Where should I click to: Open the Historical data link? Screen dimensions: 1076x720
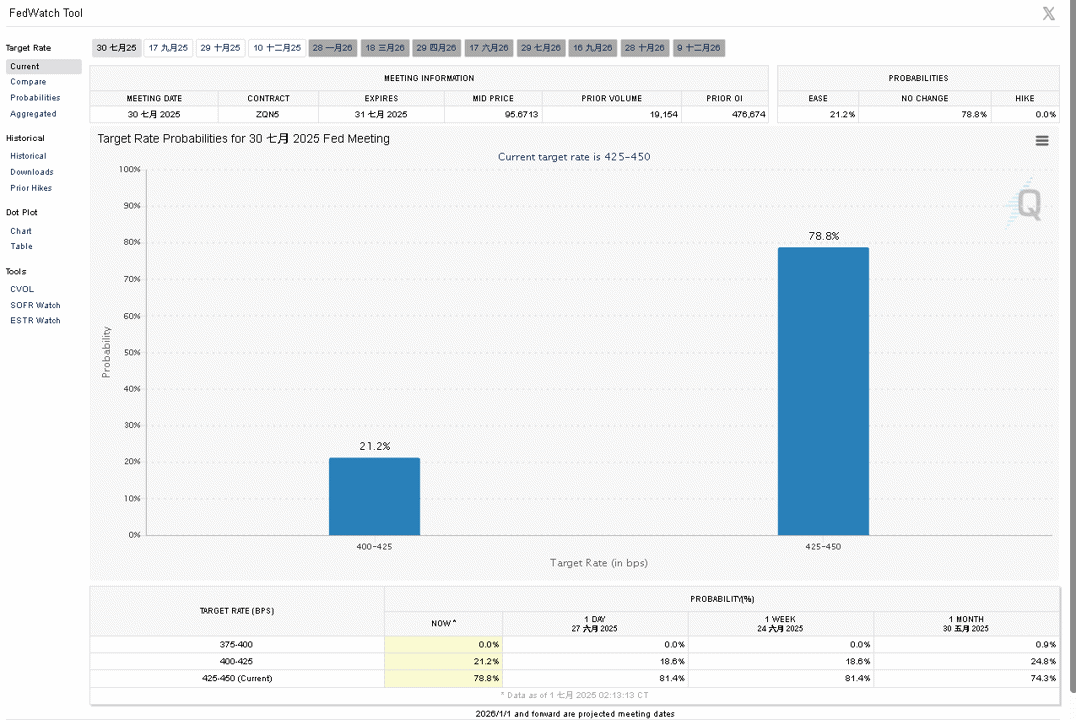28,156
